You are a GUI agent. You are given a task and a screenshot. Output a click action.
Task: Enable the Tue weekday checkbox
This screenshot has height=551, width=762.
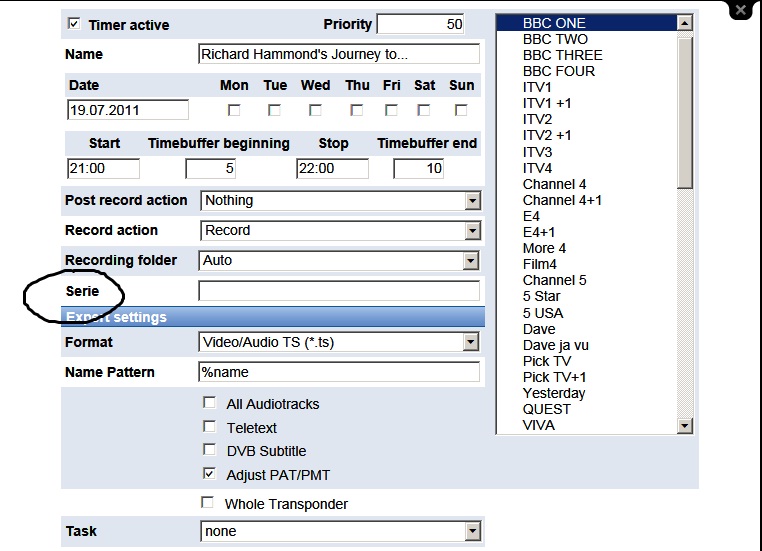[274, 110]
